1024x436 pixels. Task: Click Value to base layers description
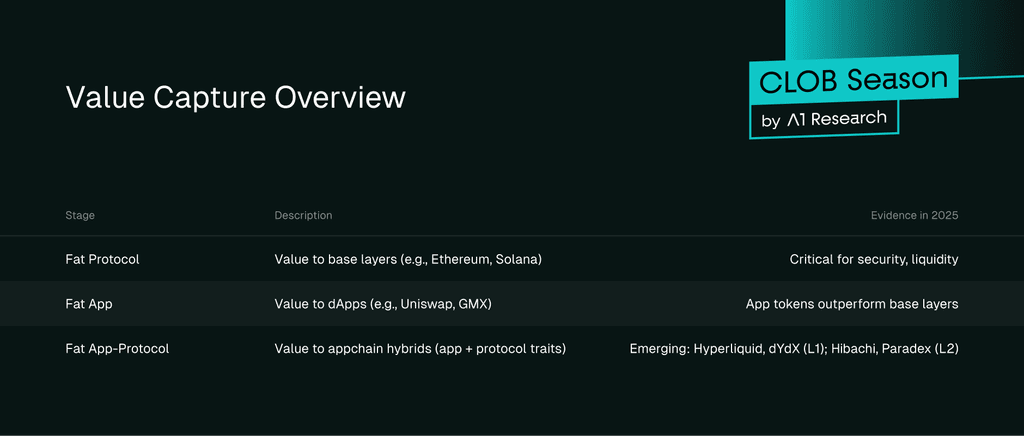coord(408,259)
